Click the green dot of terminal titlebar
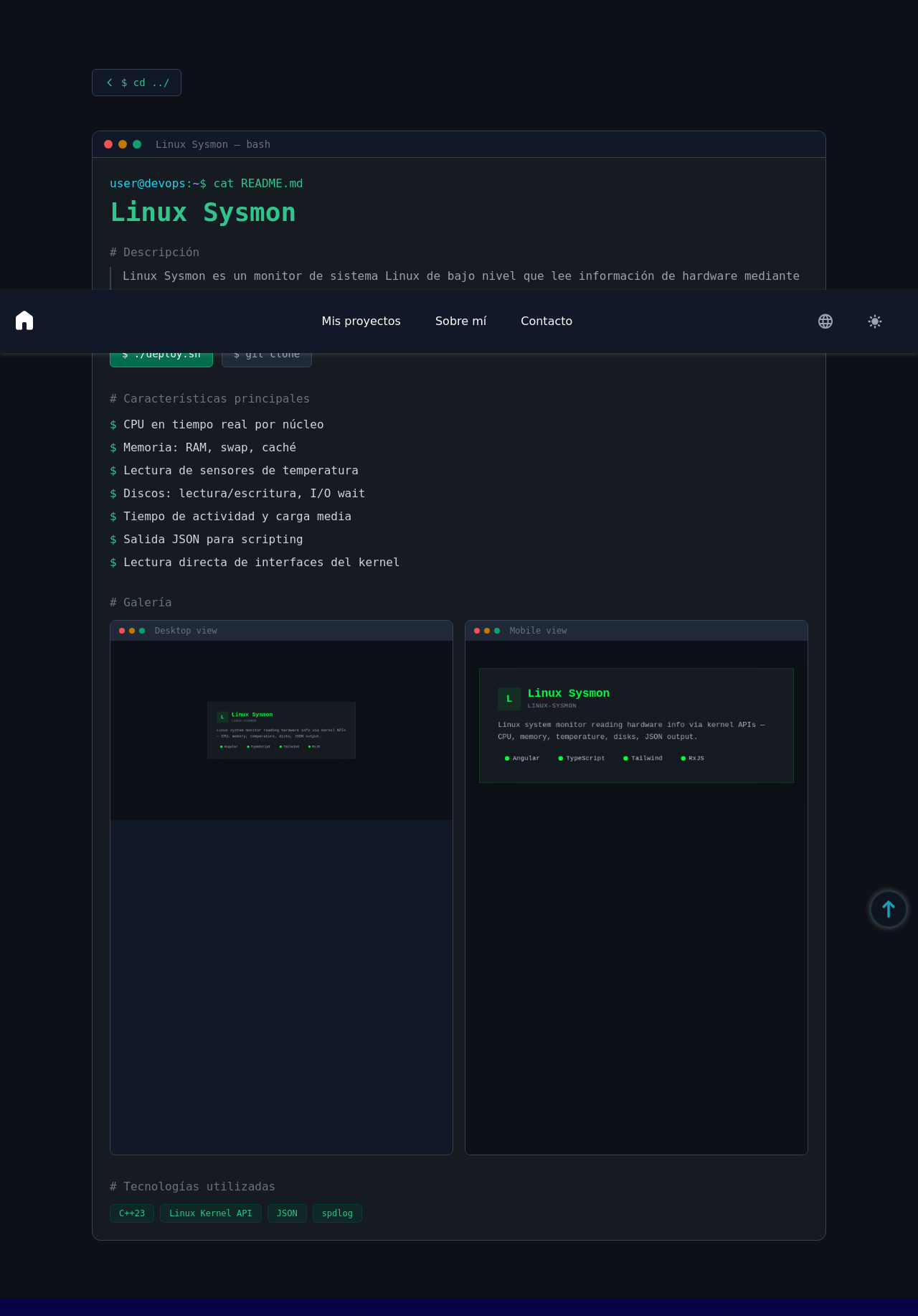Viewport: 918px width, 1316px height. pyautogui.click(x=137, y=144)
